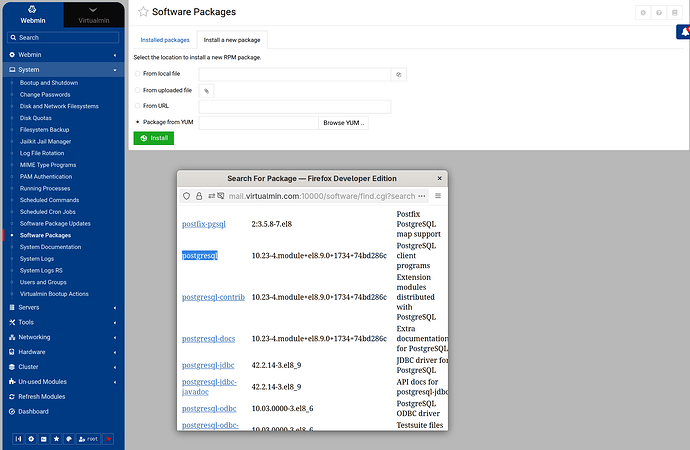Switch to the Virtualmin tab
Image resolution: width=690 pixels, height=450 pixels.
pos(96,13)
